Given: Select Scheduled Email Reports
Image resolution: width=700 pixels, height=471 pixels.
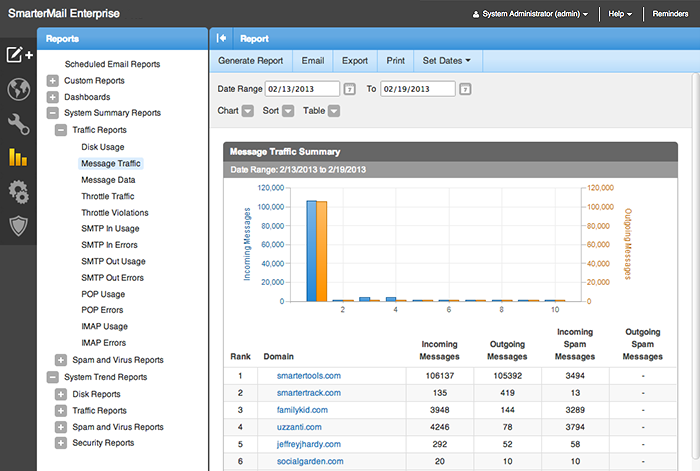Looking at the screenshot, I should pos(112,64).
